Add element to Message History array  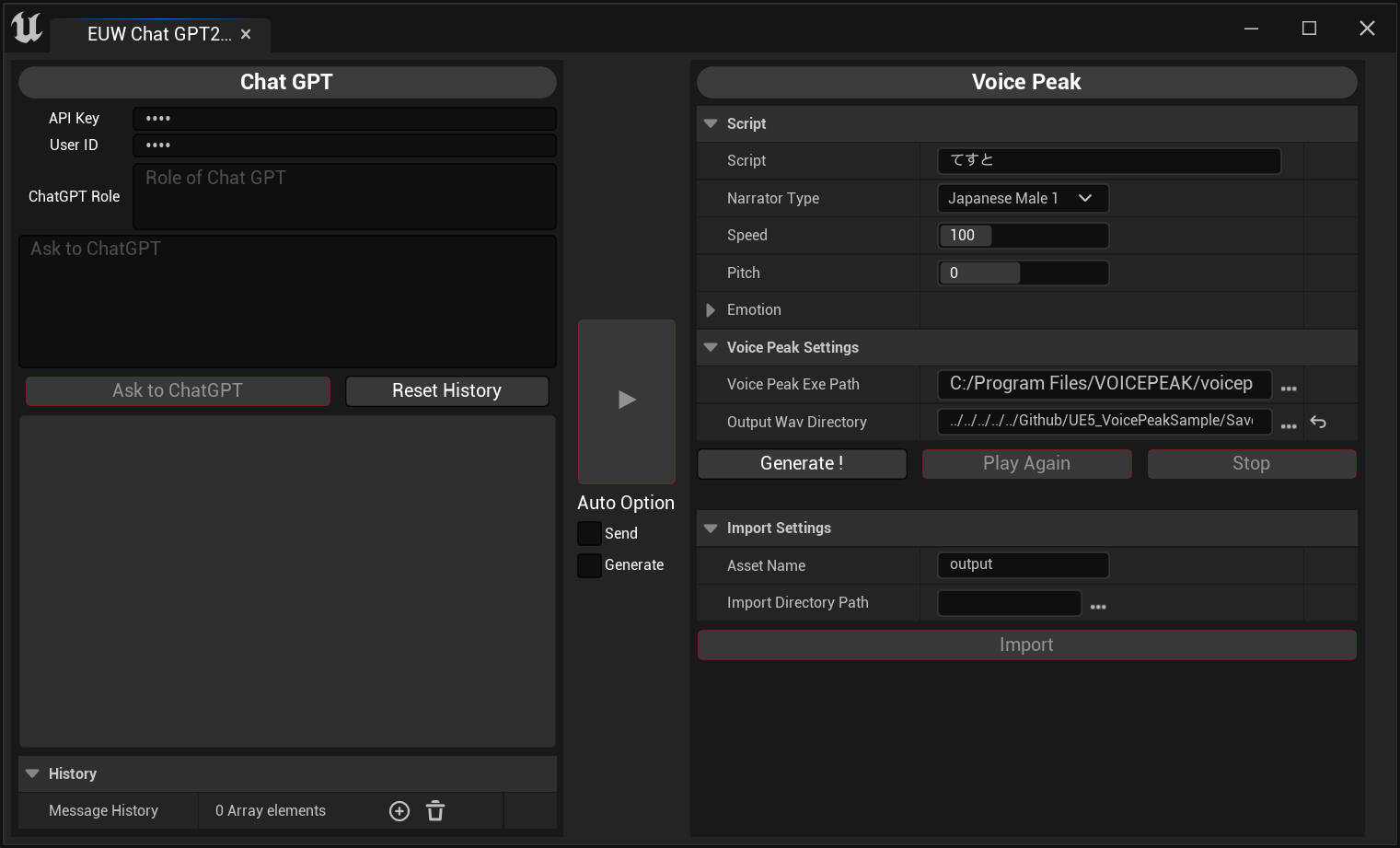coord(399,811)
